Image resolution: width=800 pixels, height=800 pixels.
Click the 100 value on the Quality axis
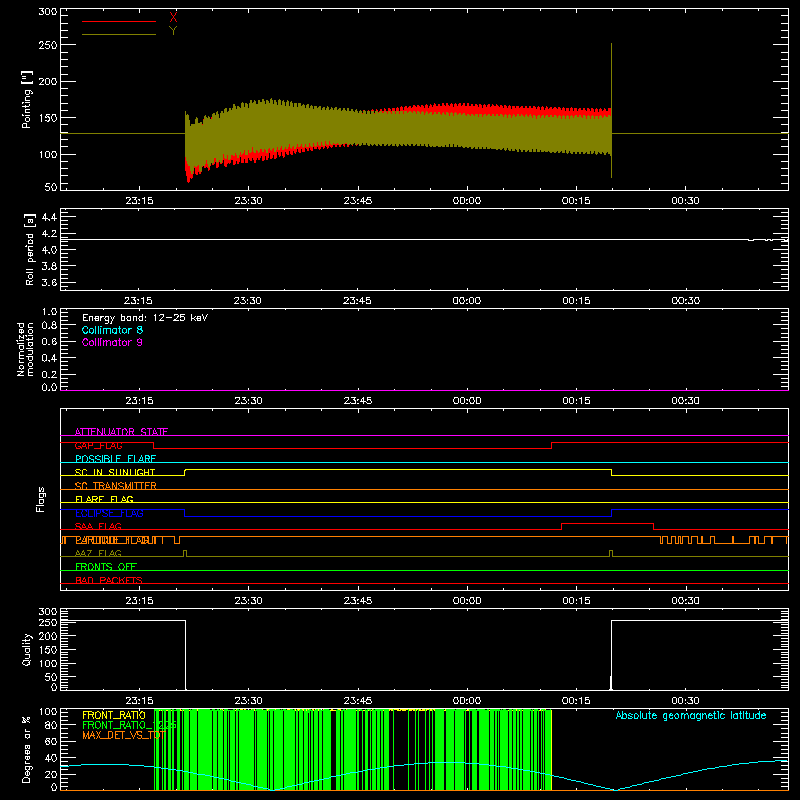click(x=48, y=663)
